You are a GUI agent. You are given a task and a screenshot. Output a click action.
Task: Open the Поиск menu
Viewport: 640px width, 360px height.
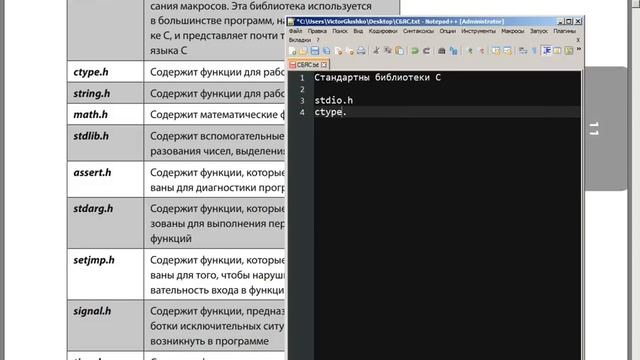tap(340, 31)
